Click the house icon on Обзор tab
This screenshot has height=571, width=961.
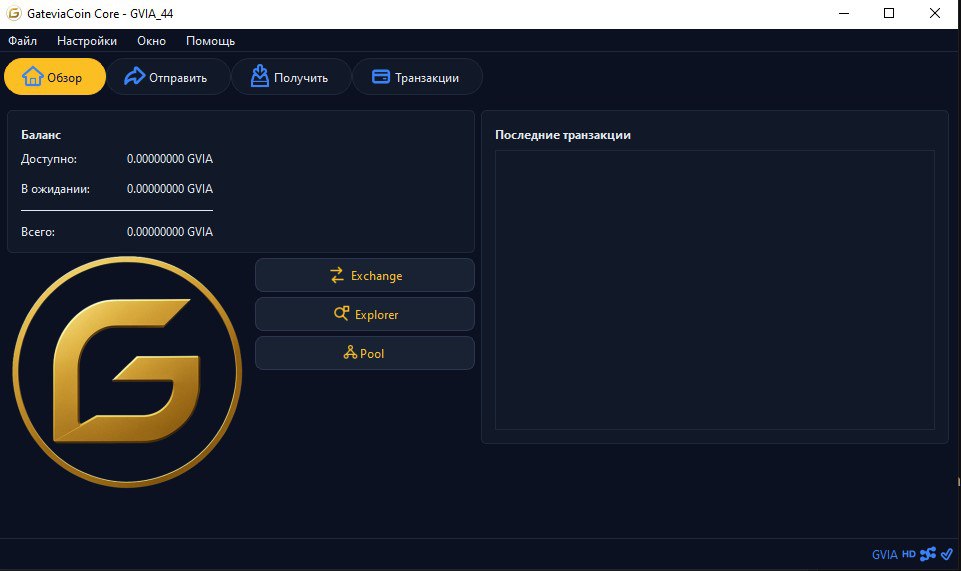(x=33, y=77)
